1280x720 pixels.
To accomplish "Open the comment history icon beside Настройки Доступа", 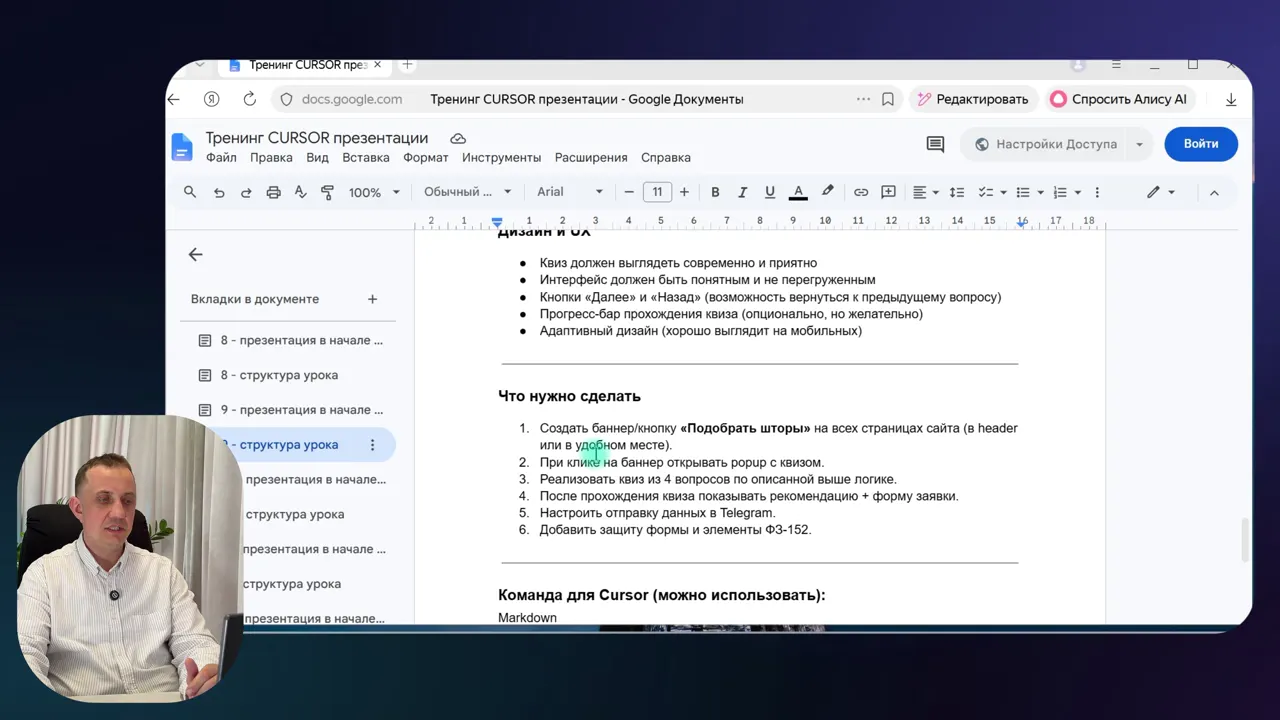I will pyautogui.click(x=935, y=144).
